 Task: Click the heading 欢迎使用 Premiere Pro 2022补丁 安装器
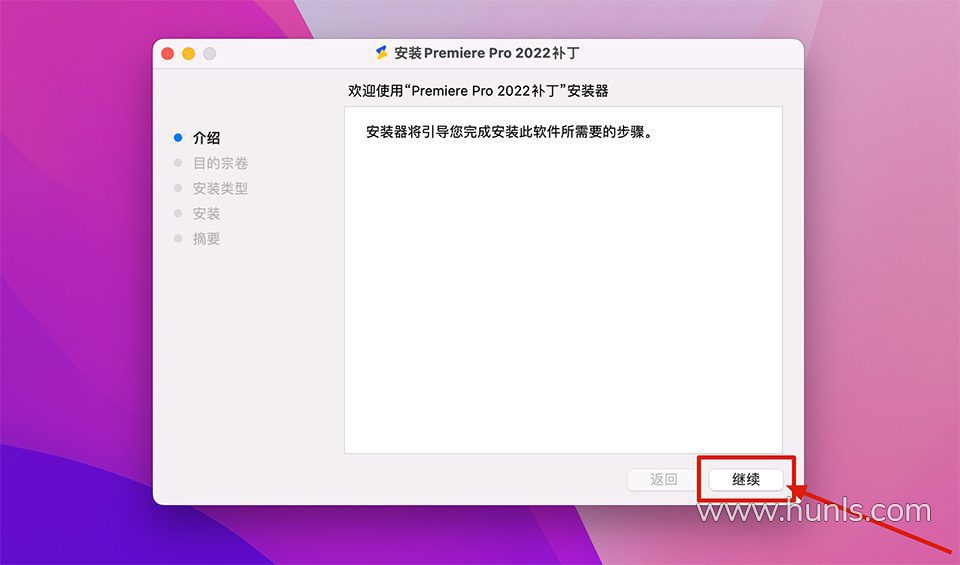(x=478, y=91)
